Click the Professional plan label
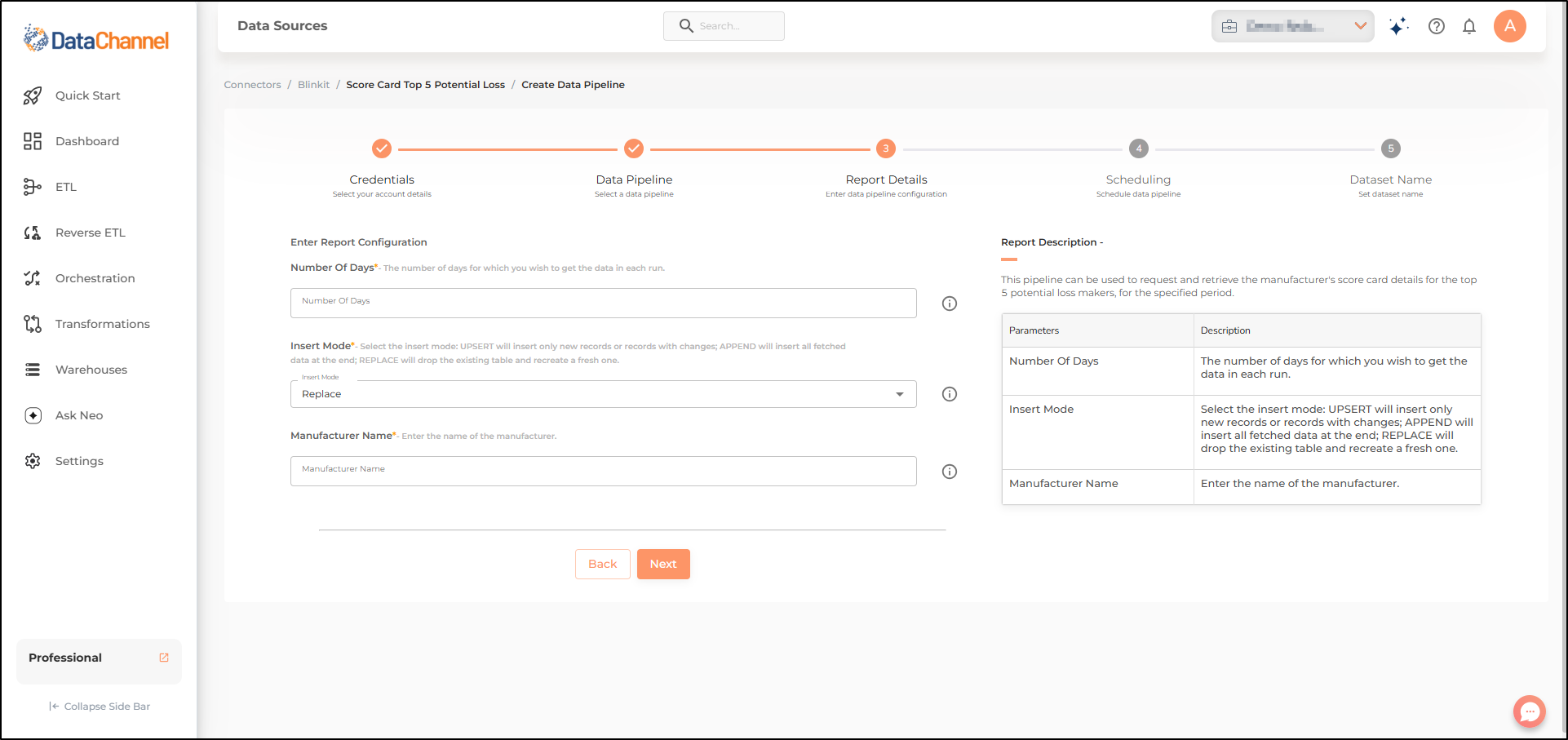The height and width of the screenshot is (740, 1568). coord(65,658)
